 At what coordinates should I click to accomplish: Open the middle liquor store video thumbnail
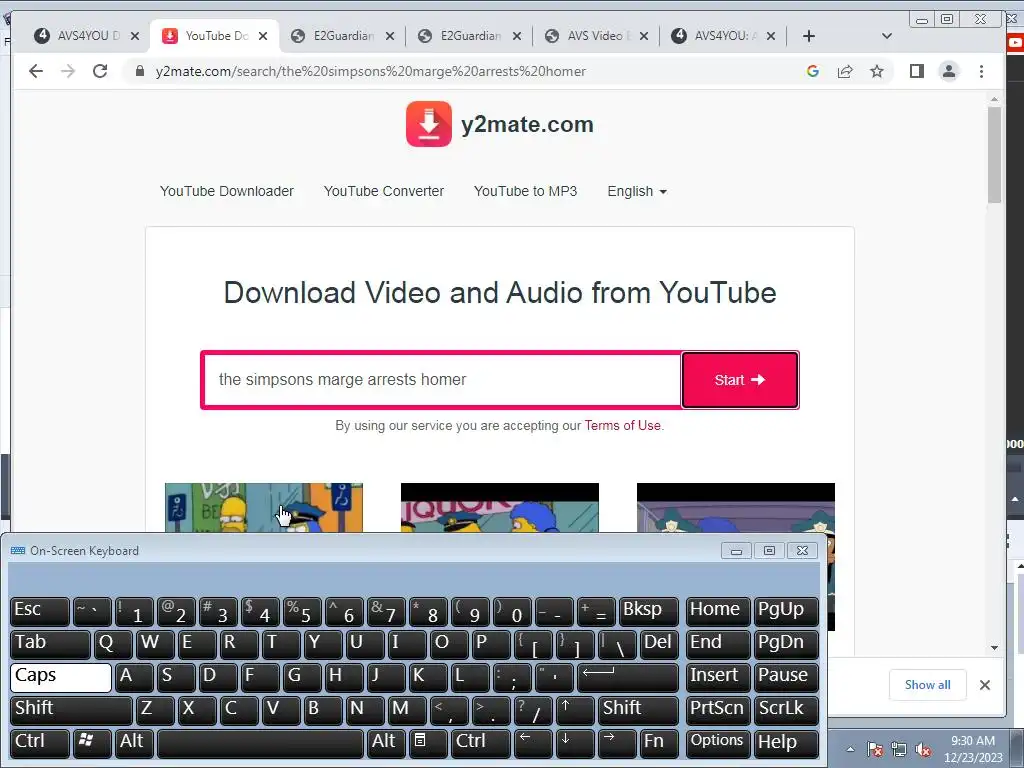pyautogui.click(x=500, y=508)
